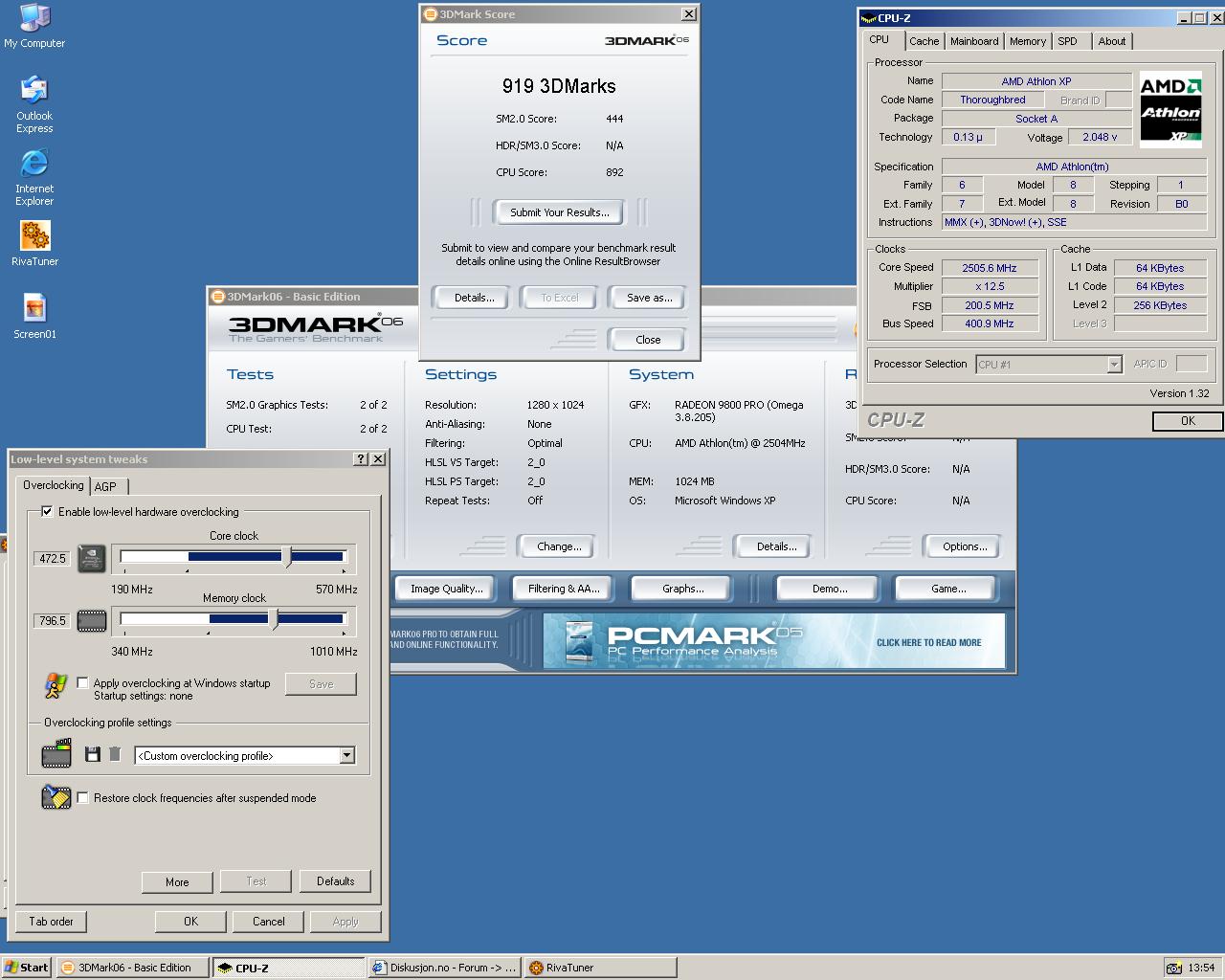Click More in Low-level system tweaks
The height and width of the screenshot is (980, 1225).
click(177, 882)
